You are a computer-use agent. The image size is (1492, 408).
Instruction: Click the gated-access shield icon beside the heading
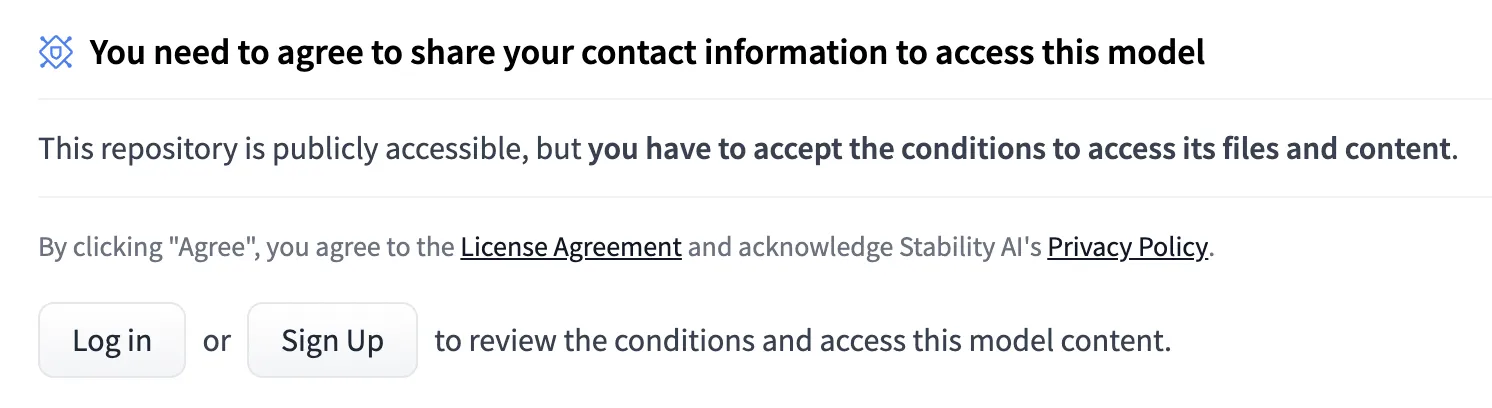tap(56, 53)
